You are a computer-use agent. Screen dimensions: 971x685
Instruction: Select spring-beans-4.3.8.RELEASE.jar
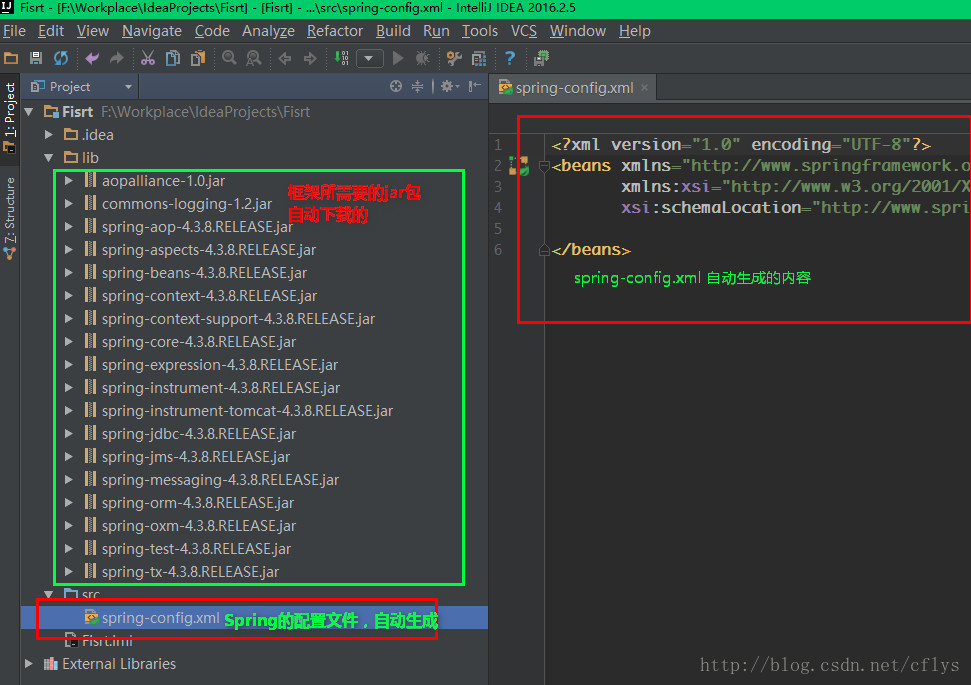coord(204,273)
